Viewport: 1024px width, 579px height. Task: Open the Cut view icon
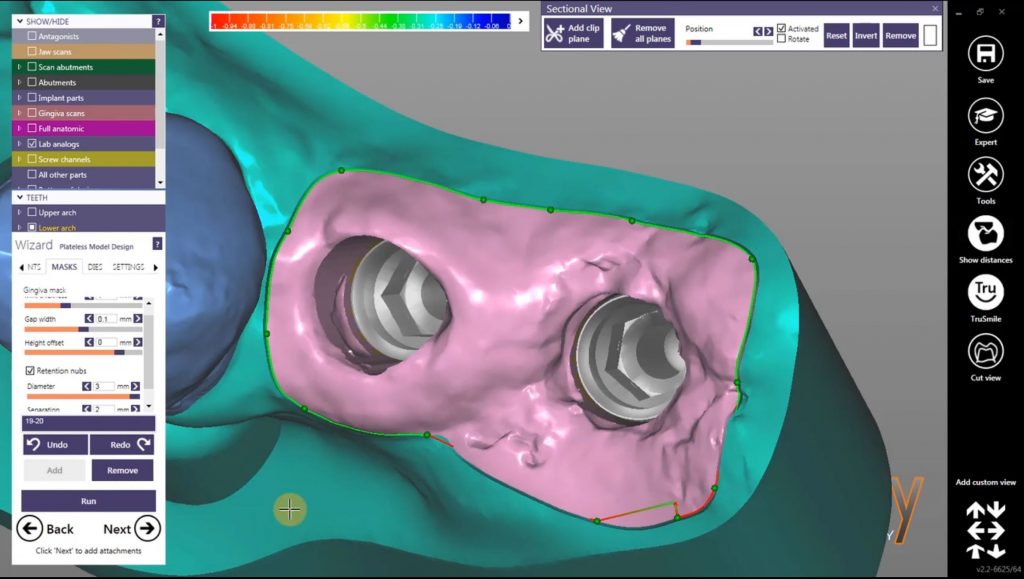(985, 351)
